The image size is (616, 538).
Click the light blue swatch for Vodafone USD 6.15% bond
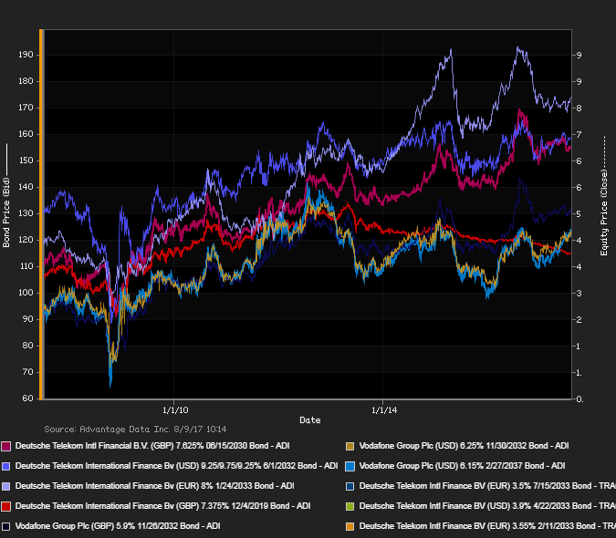coord(350,466)
